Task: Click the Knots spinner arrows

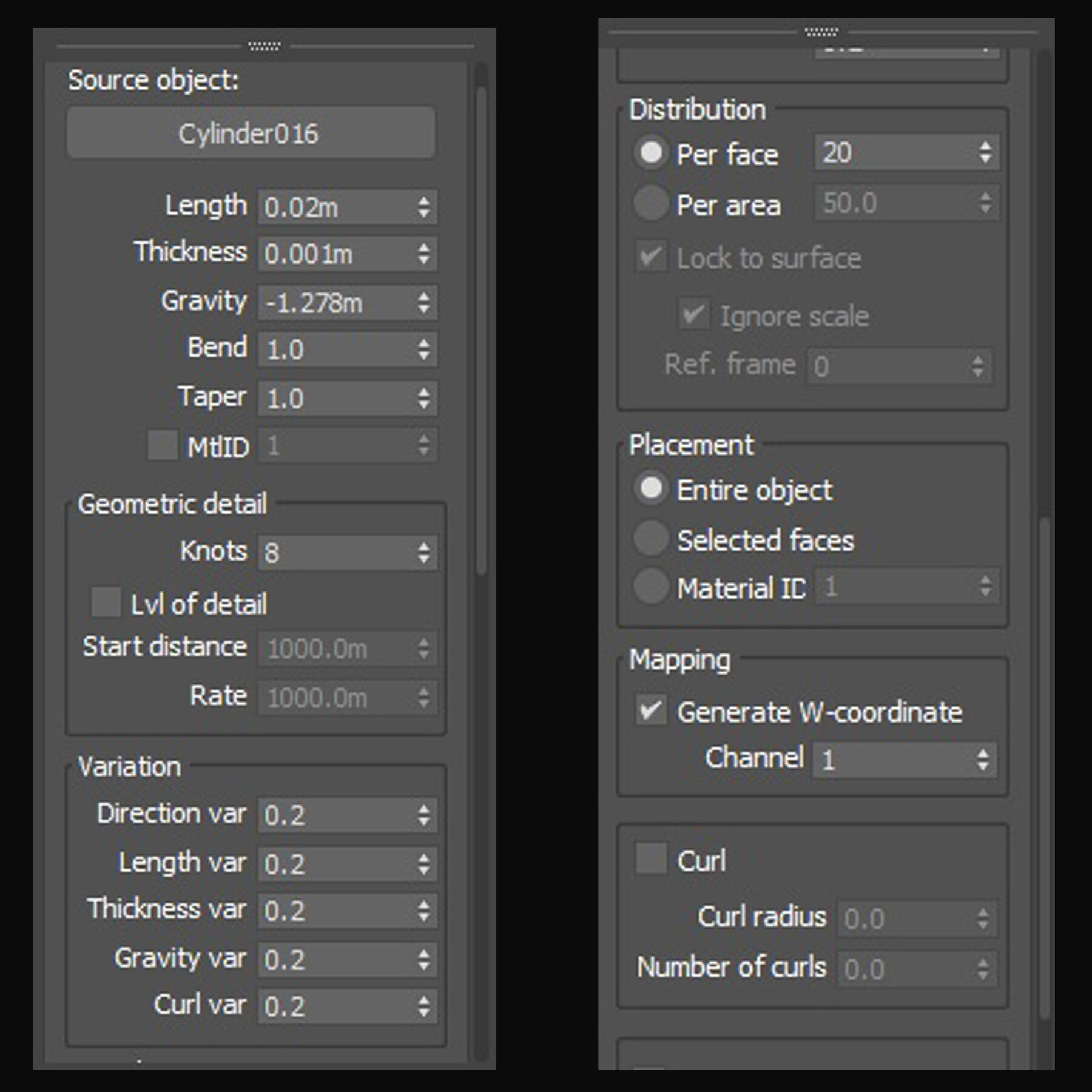Action: click(x=424, y=553)
